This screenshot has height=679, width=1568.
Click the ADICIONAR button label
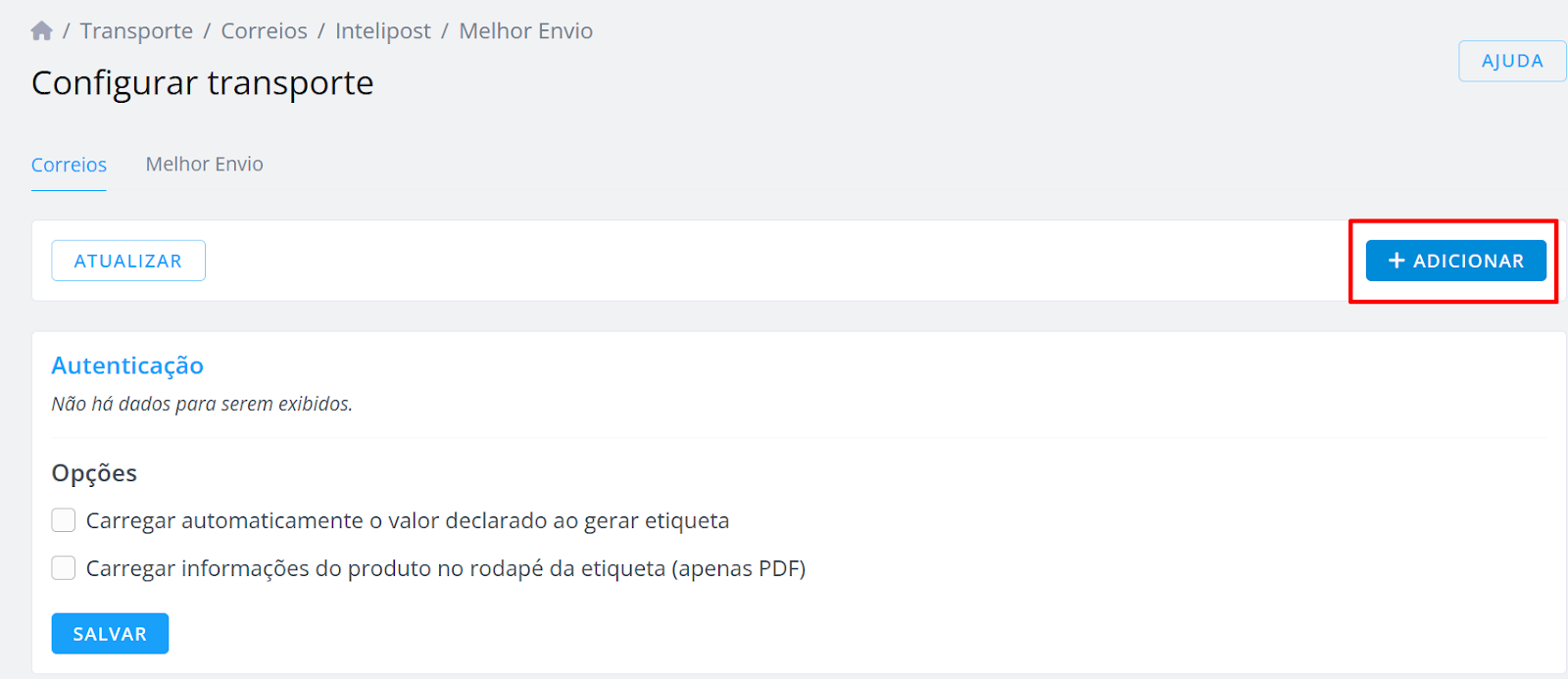(x=1468, y=261)
